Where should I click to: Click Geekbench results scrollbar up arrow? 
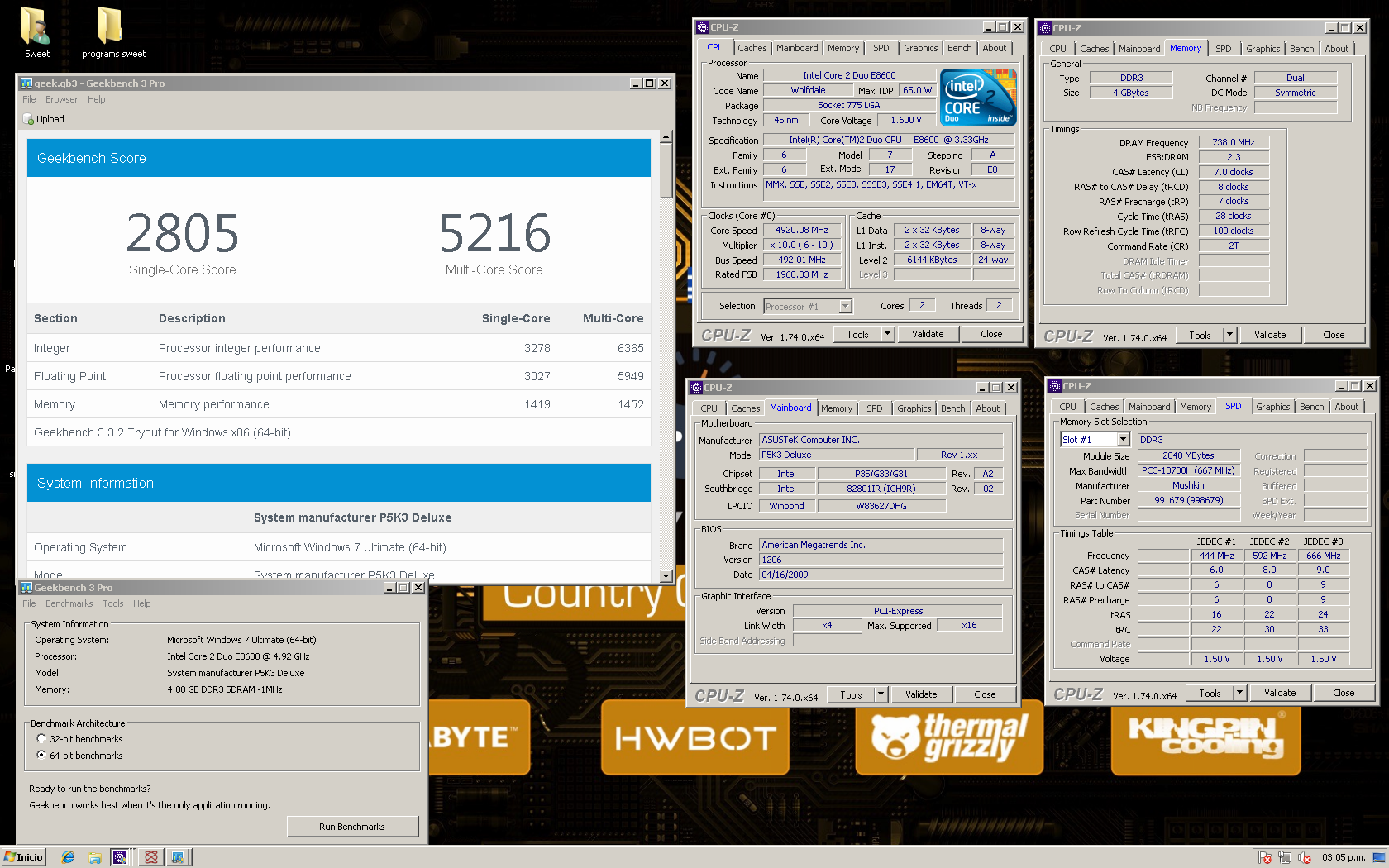tap(666, 137)
